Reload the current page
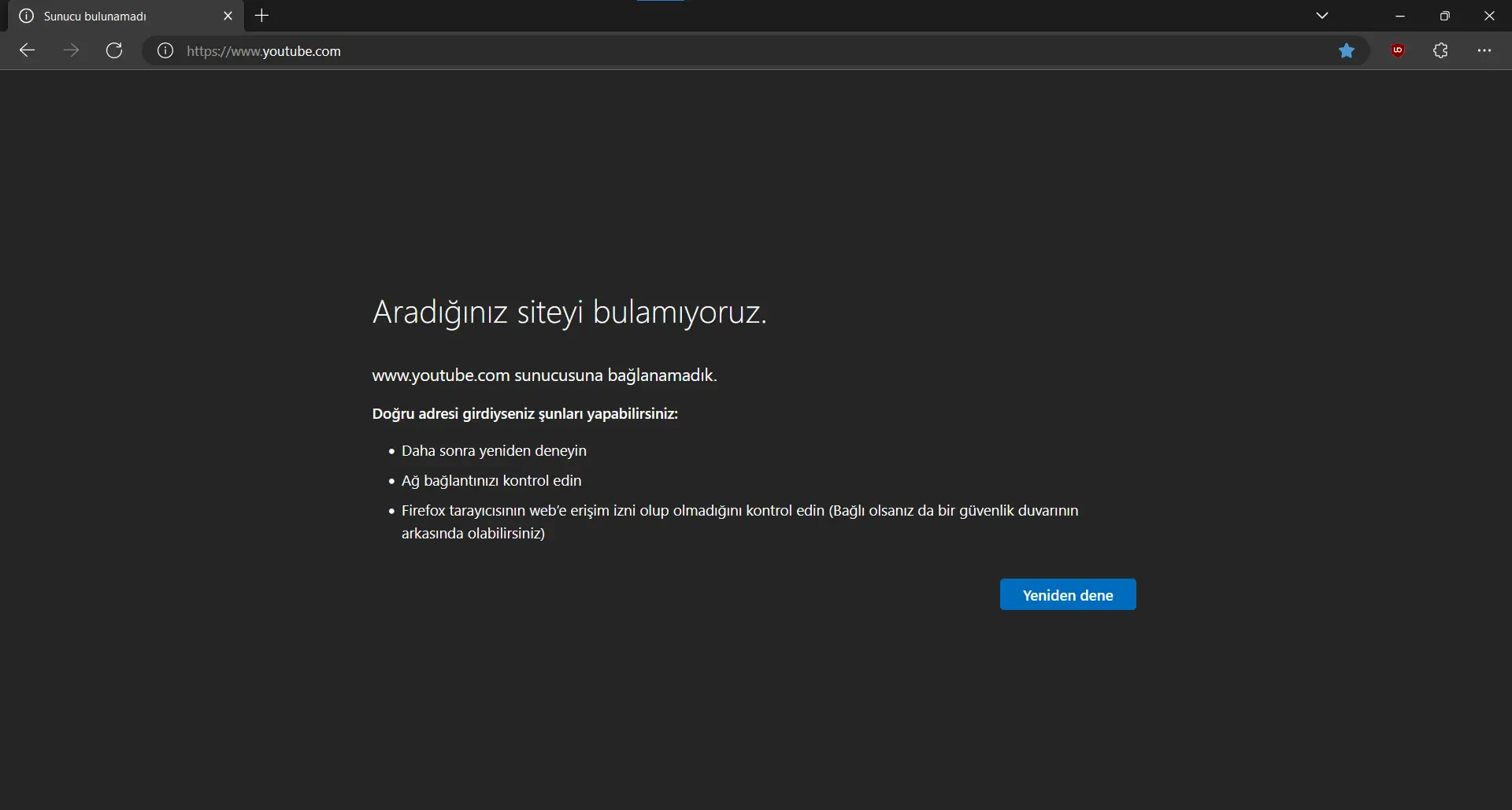The height and width of the screenshot is (810, 1512). click(115, 51)
